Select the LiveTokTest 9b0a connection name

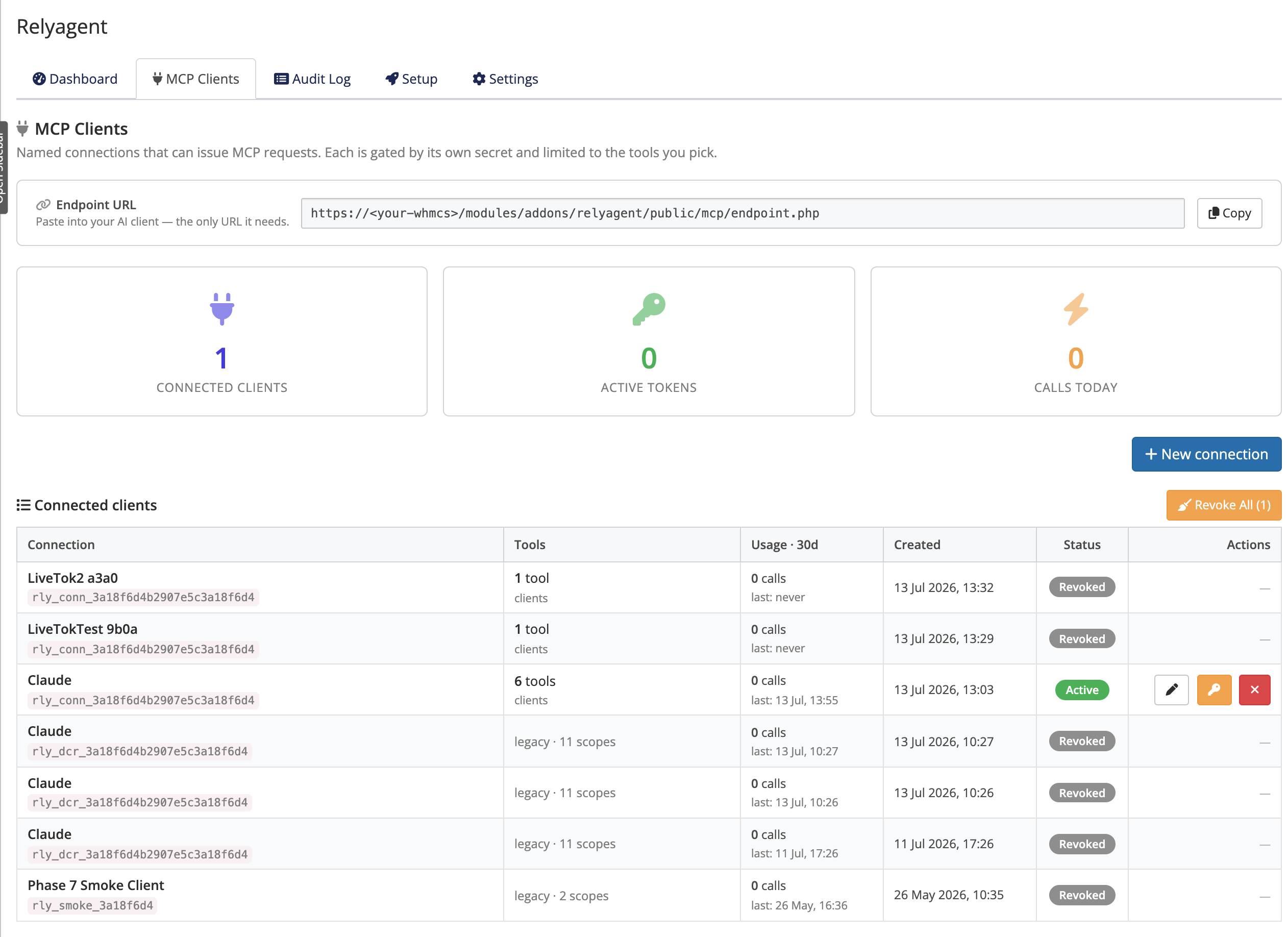click(82, 629)
